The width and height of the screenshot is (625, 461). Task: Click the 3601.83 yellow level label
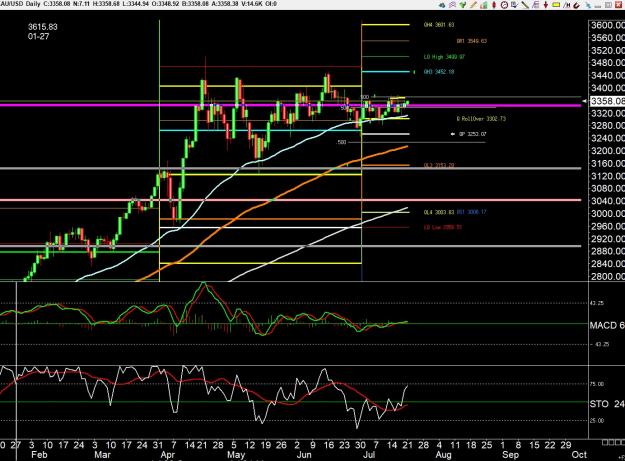click(439, 25)
